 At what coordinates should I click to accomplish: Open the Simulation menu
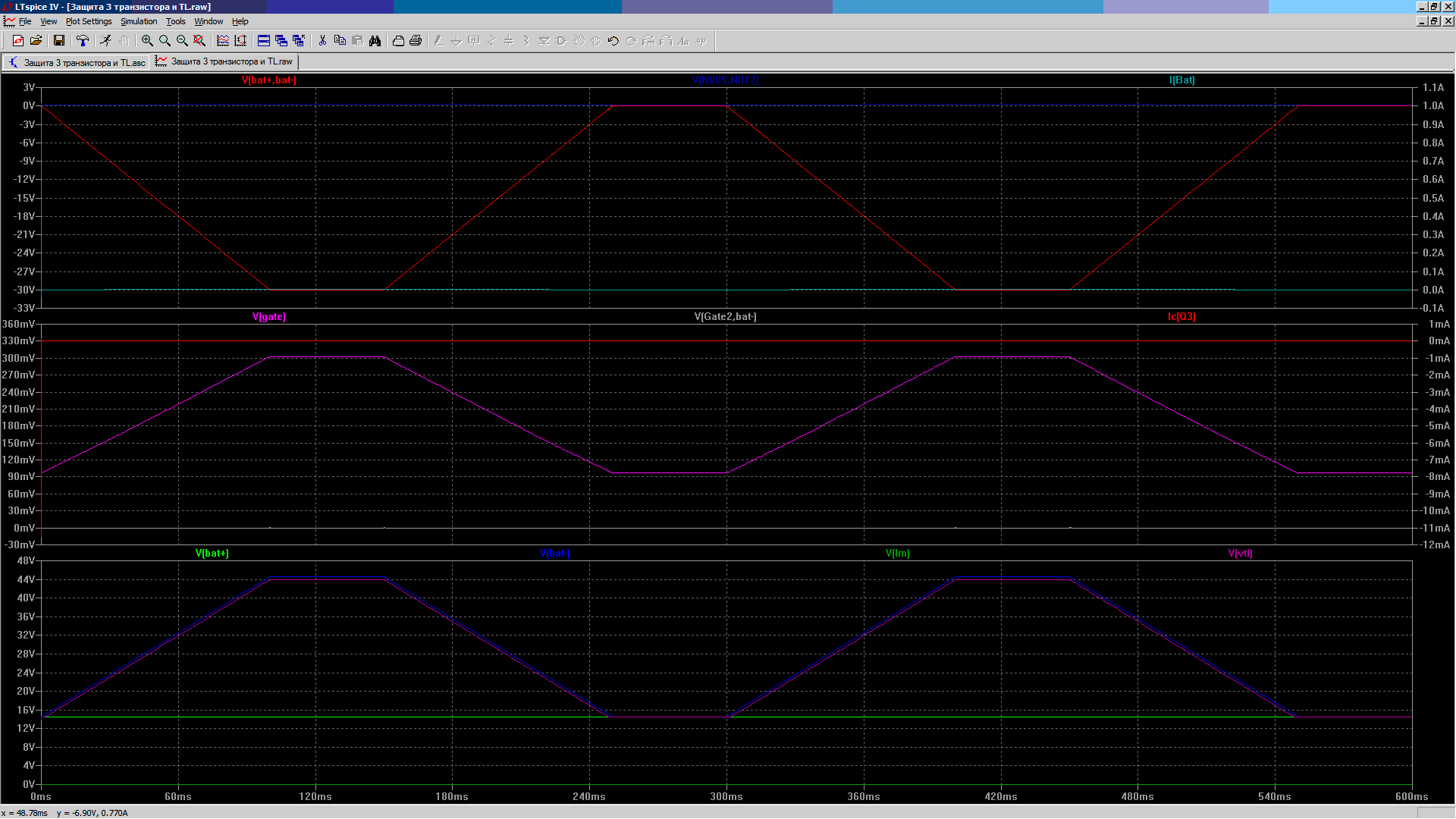[139, 21]
